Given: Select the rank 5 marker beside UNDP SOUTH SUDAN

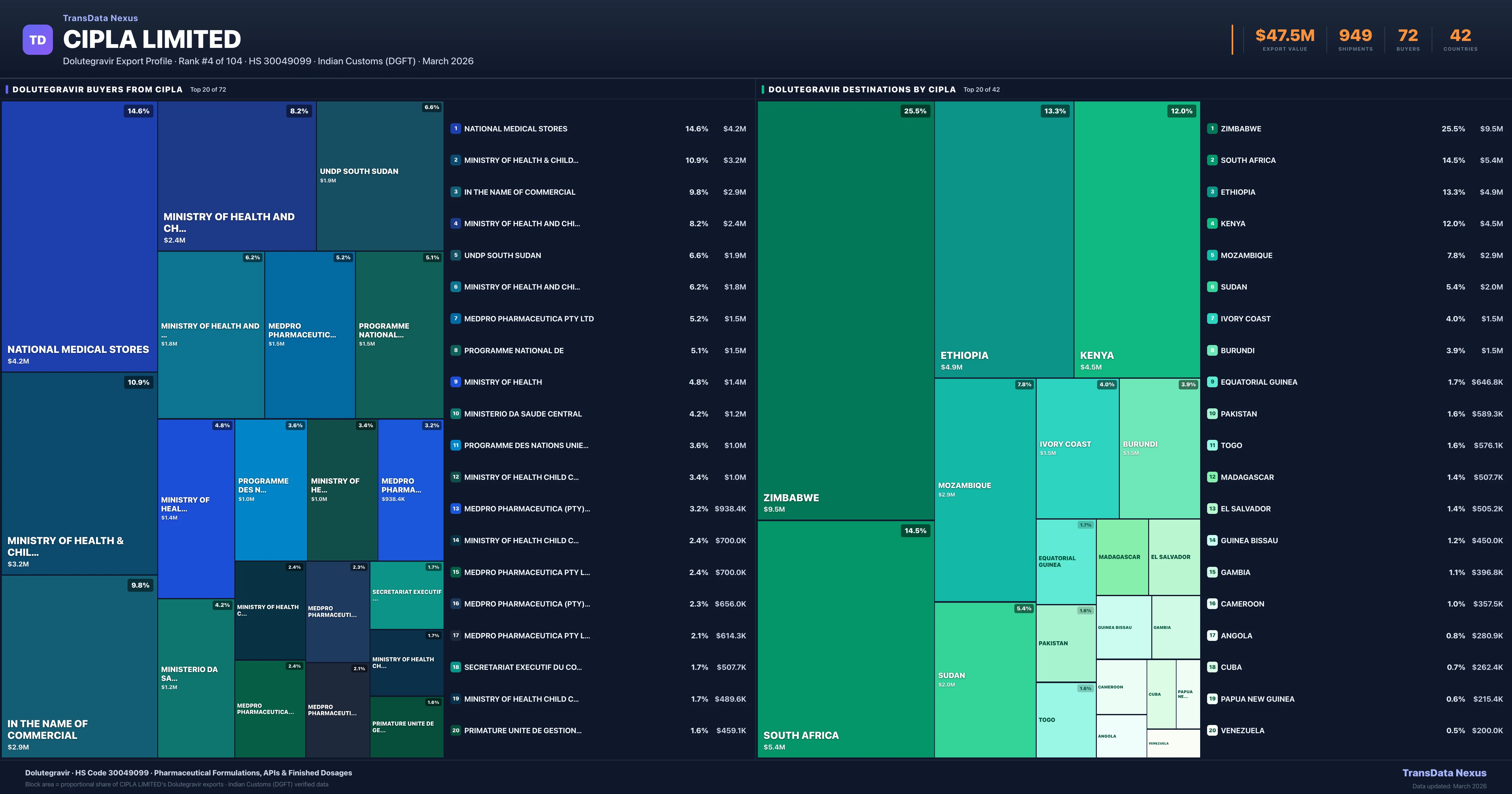Looking at the screenshot, I should coord(455,256).
